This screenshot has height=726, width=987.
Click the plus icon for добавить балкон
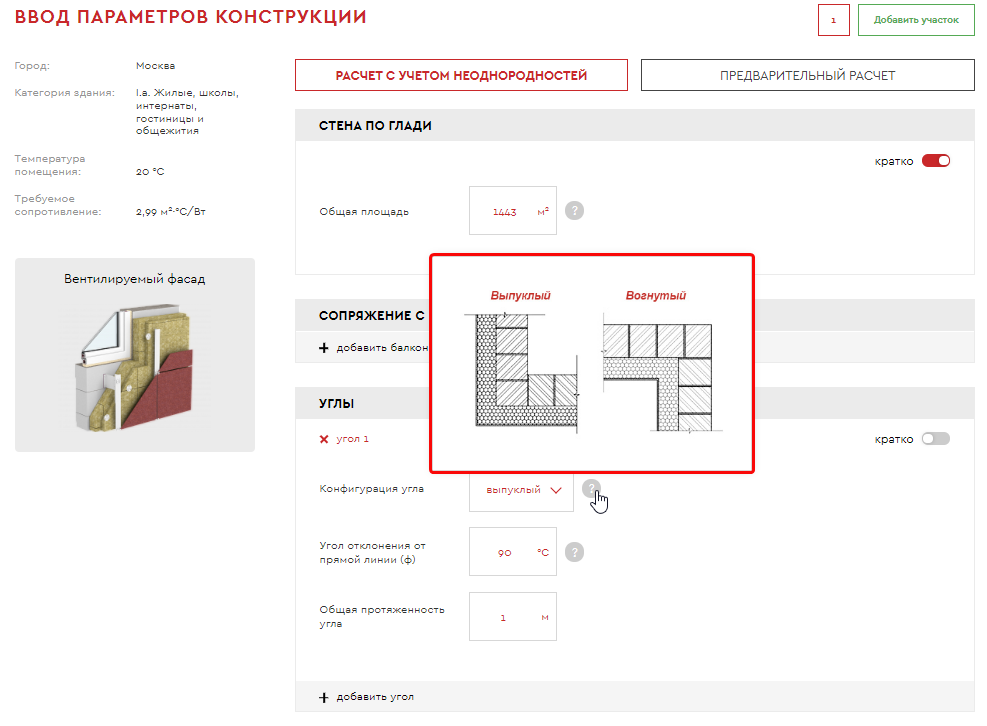pyautogui.click(x=323, y=348)
